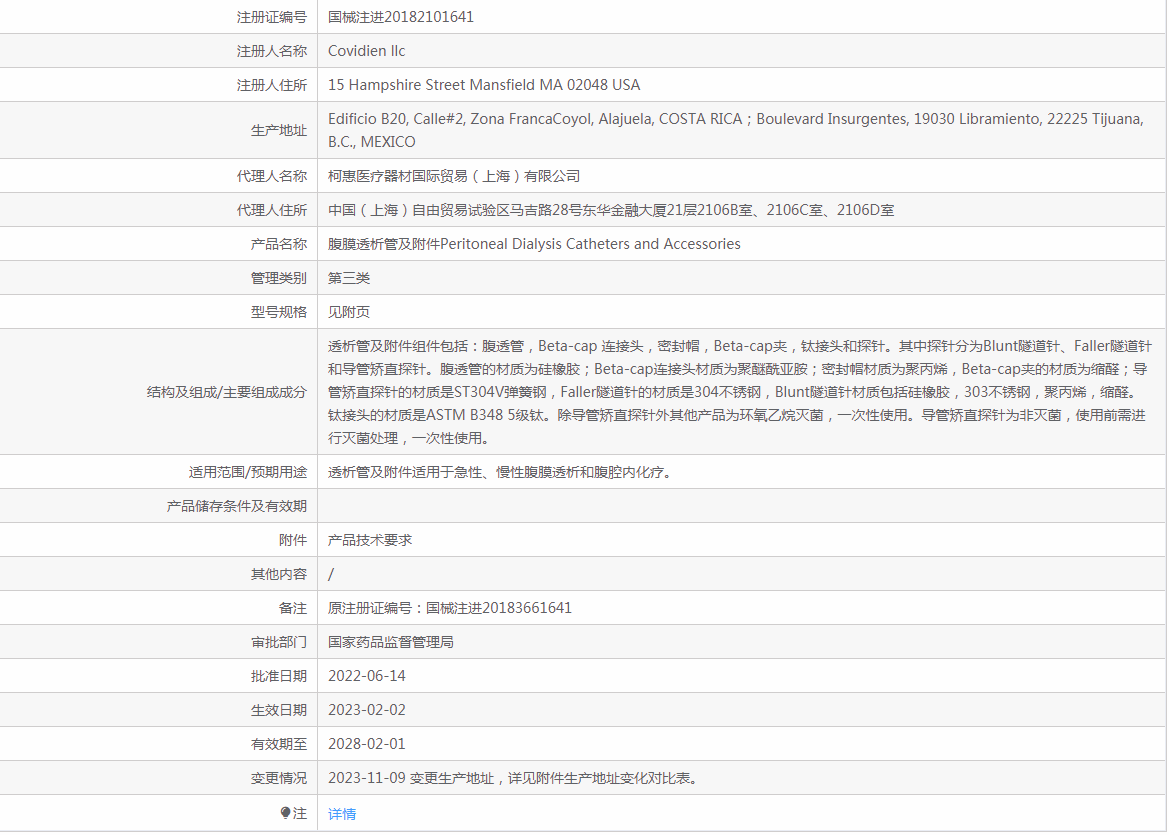Image resolution: width=1169 pixels, height=835 pixels.
Task: Click the 生效日期 row label
Action: [x=279, y=710]
